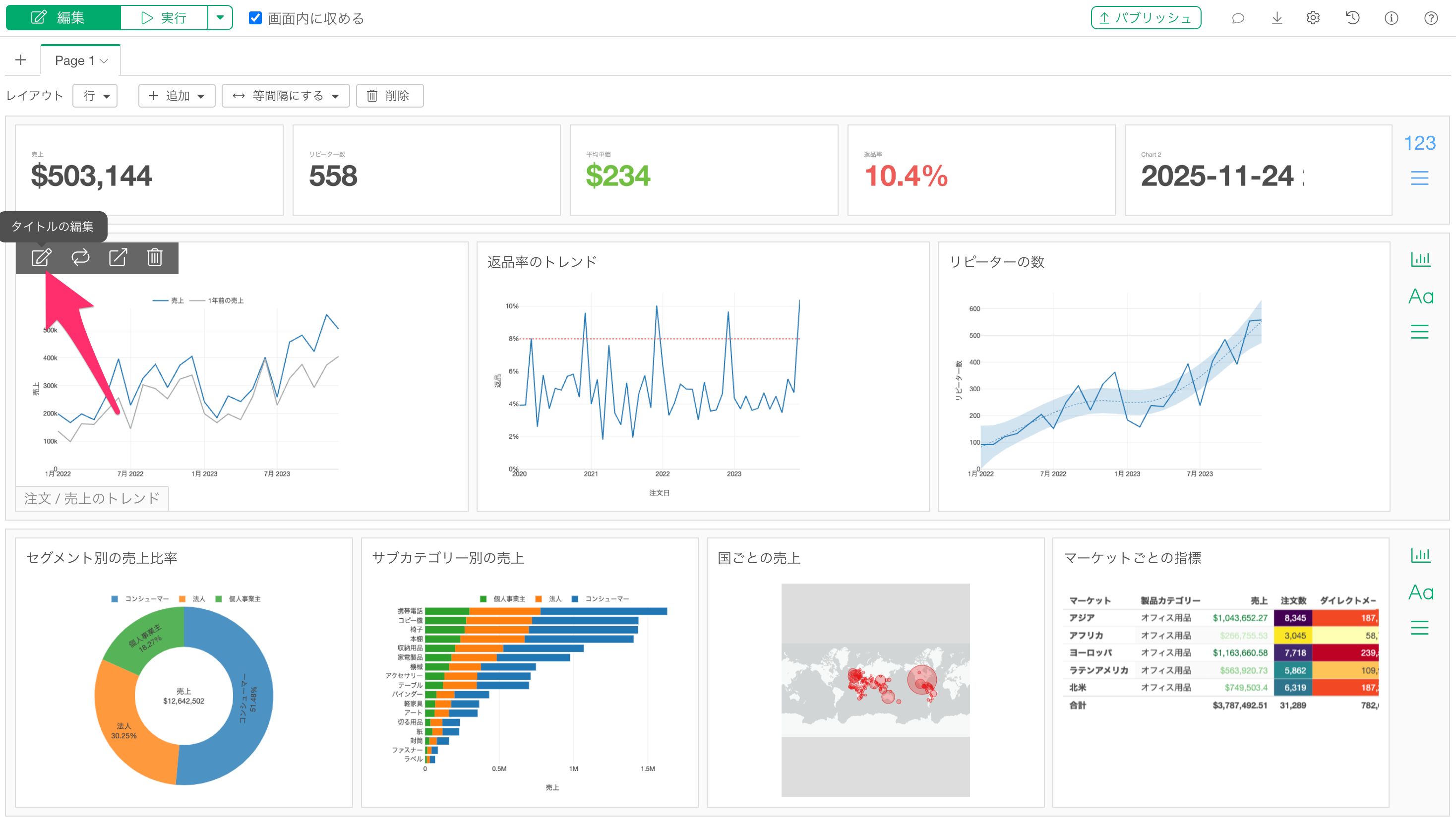Viewport: 1456px width, 828px height.
Task: Expand the 実行 dropdown arrow
Action: tap(220, 18)
